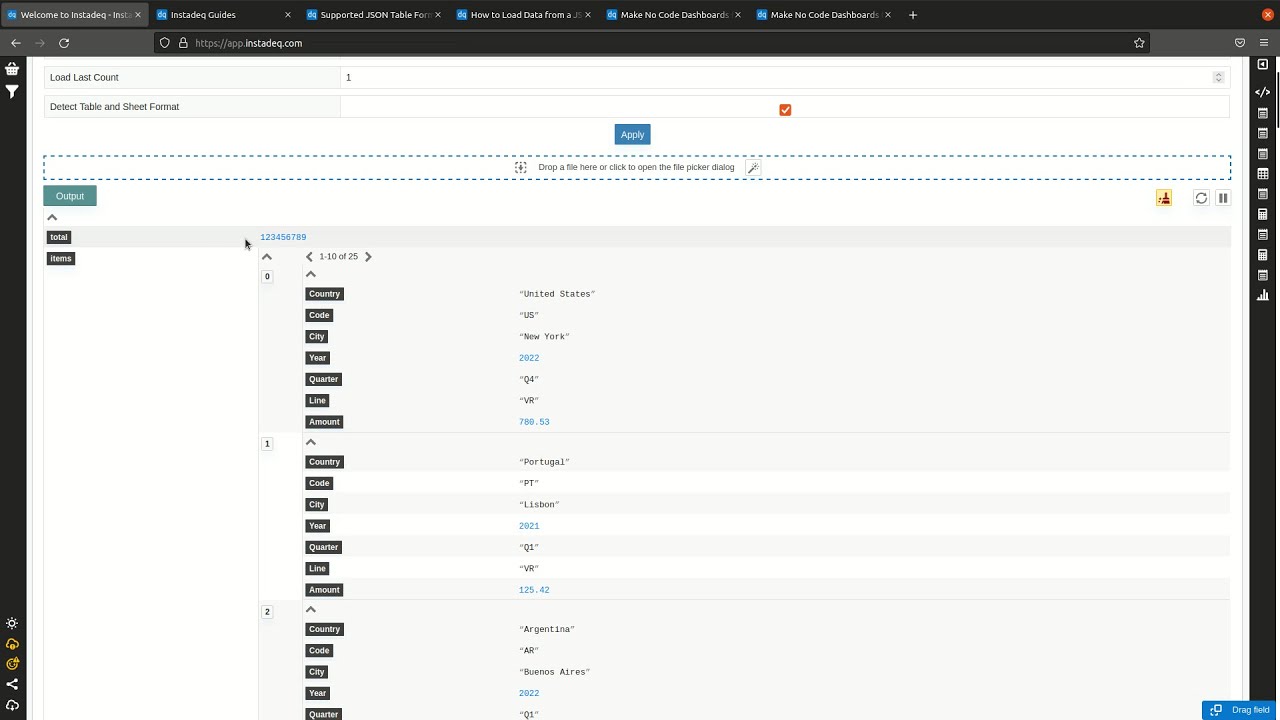Image resolution: width=1280 pixels, height=720 pixels.
Task: Open the filter funnel icon
Action: 12,91
